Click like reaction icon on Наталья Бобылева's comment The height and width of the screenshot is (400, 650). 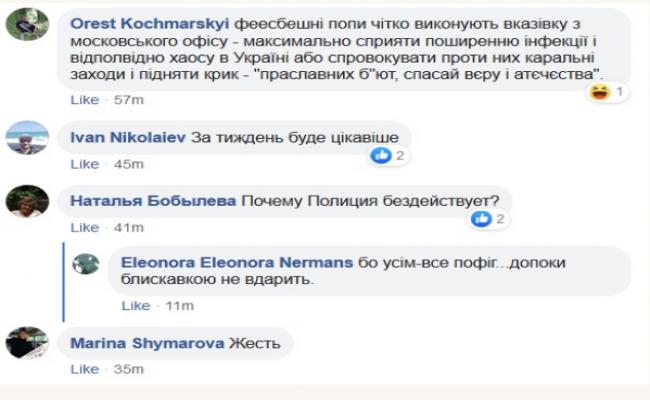480,218
